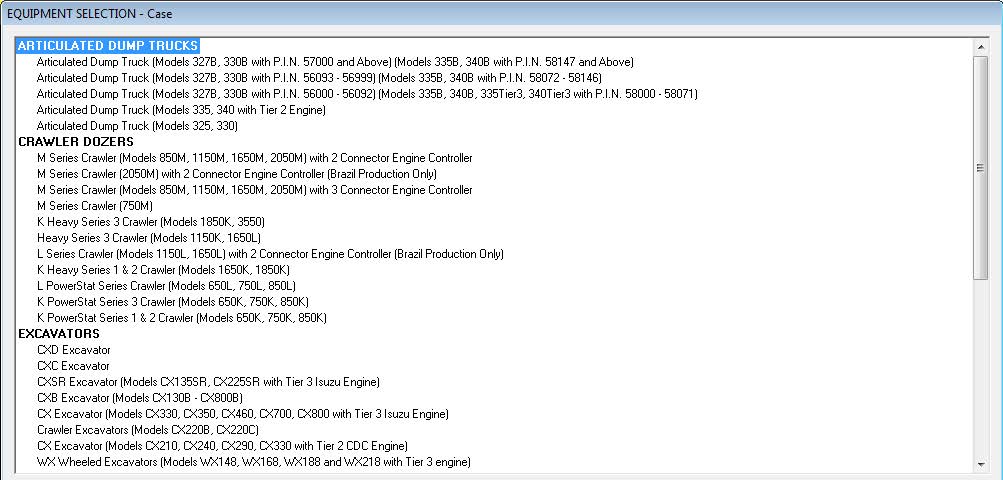Image resolution: width=1003 pixels, height=480 pixels.
Task: Select the CRAWLER DOZERS category header
Action: tap(75, 141)
